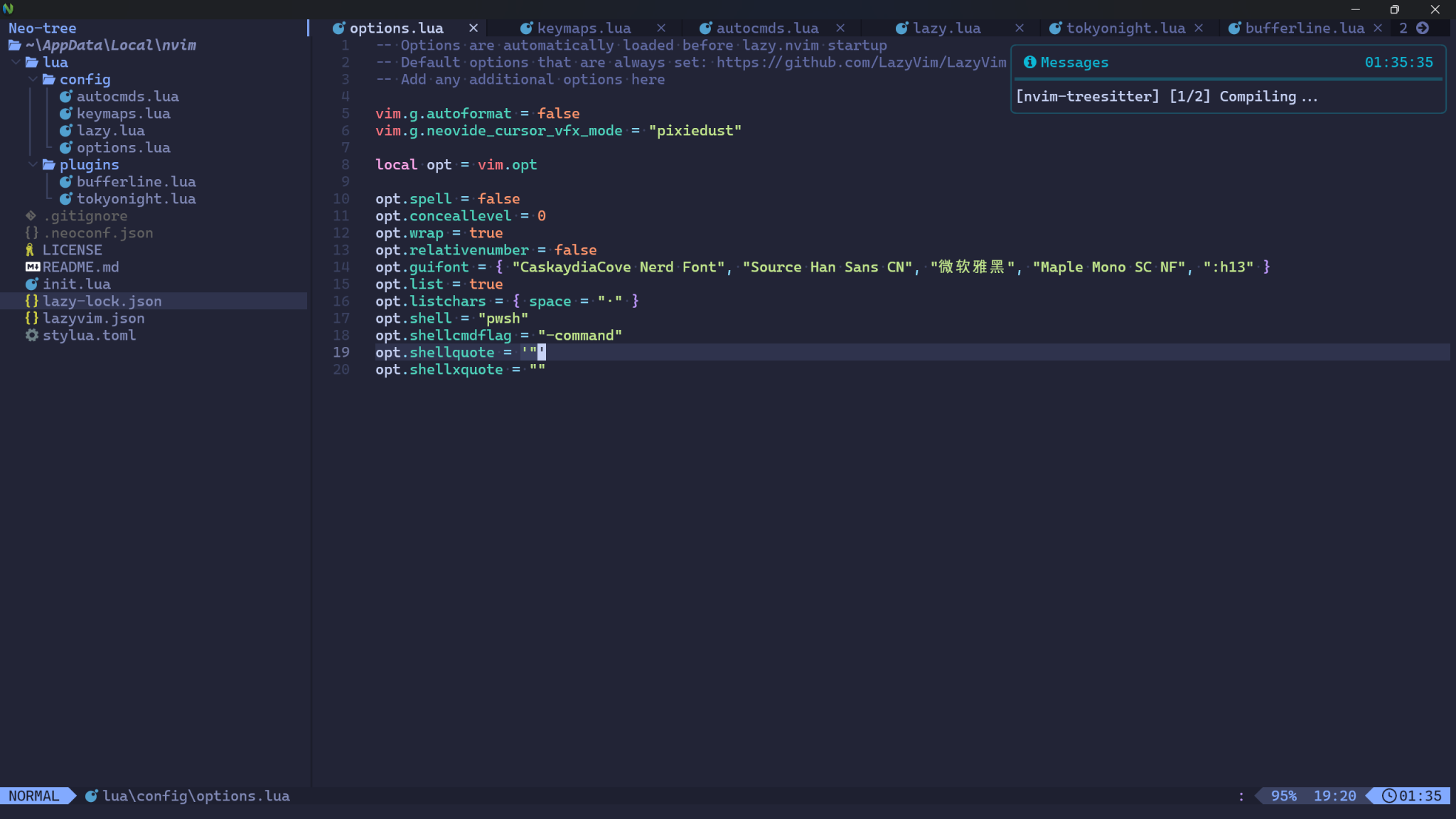Close the autocmds.lua buffer tab
The image size is (1456, 819).
point(840,28)
